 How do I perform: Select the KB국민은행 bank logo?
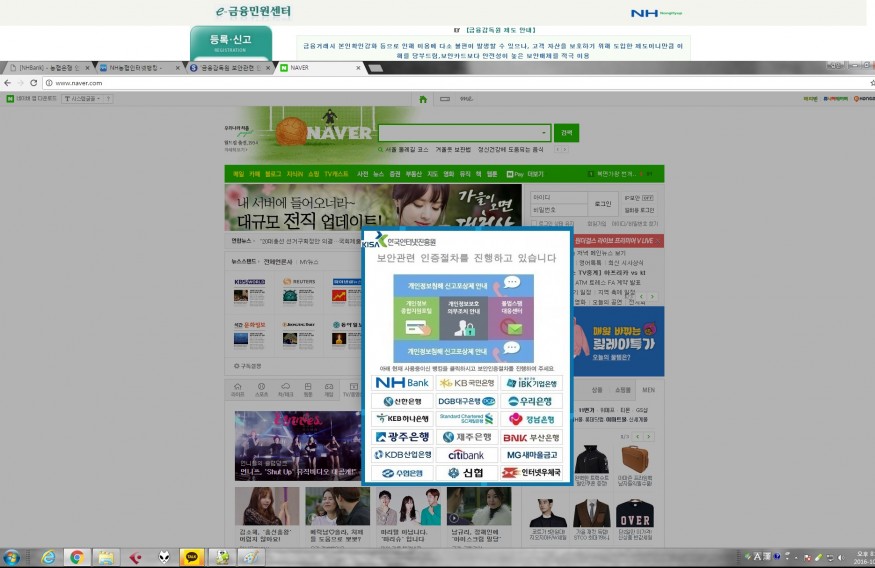[x=467, y=383]
